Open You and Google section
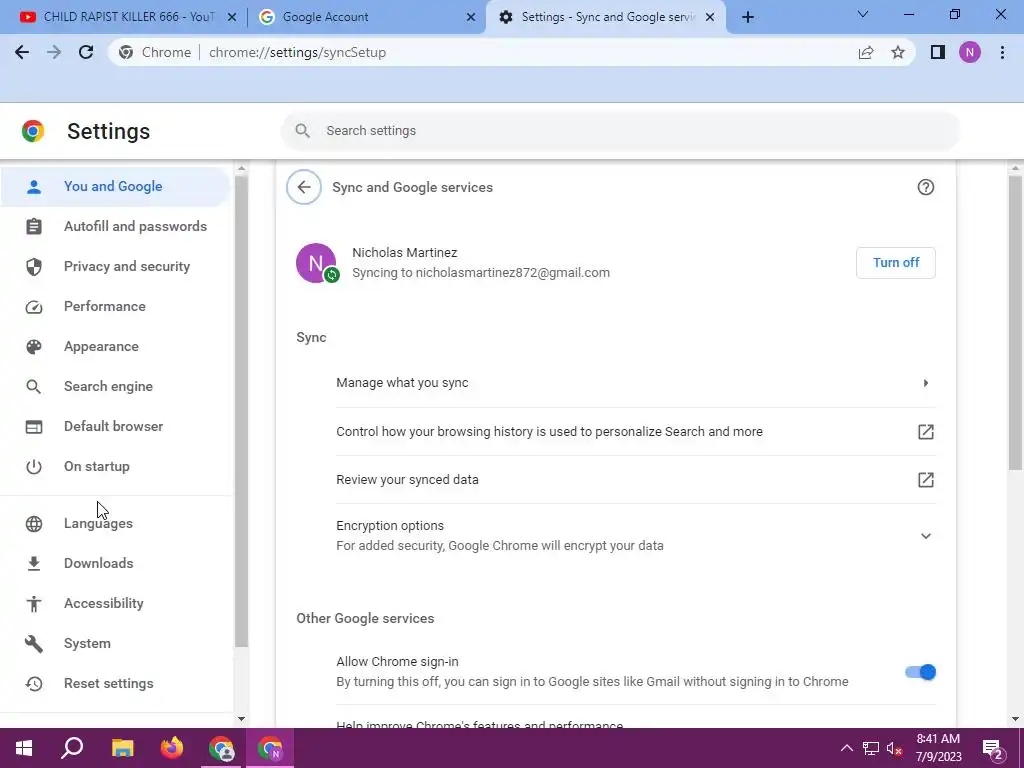Screen dimensions: 1024x768 pos(115,187)
